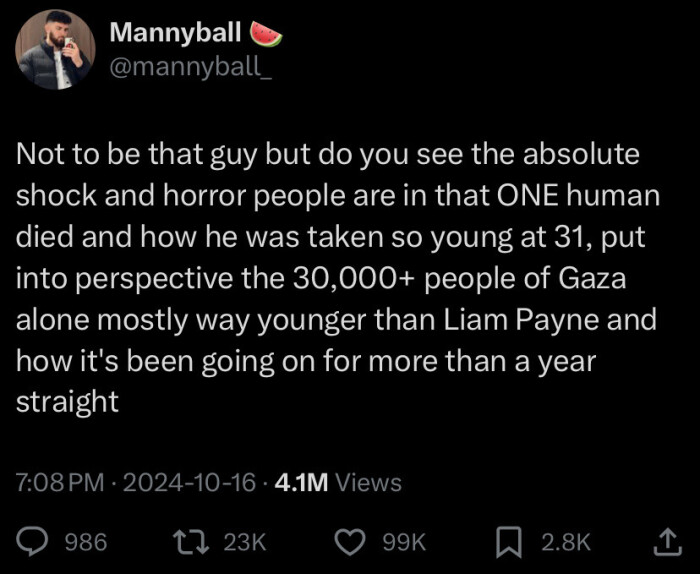The height and width of the screenshot is (574, 700).
Task: Open Mannyball's profile picture
Action: click(x=55, y=50)
